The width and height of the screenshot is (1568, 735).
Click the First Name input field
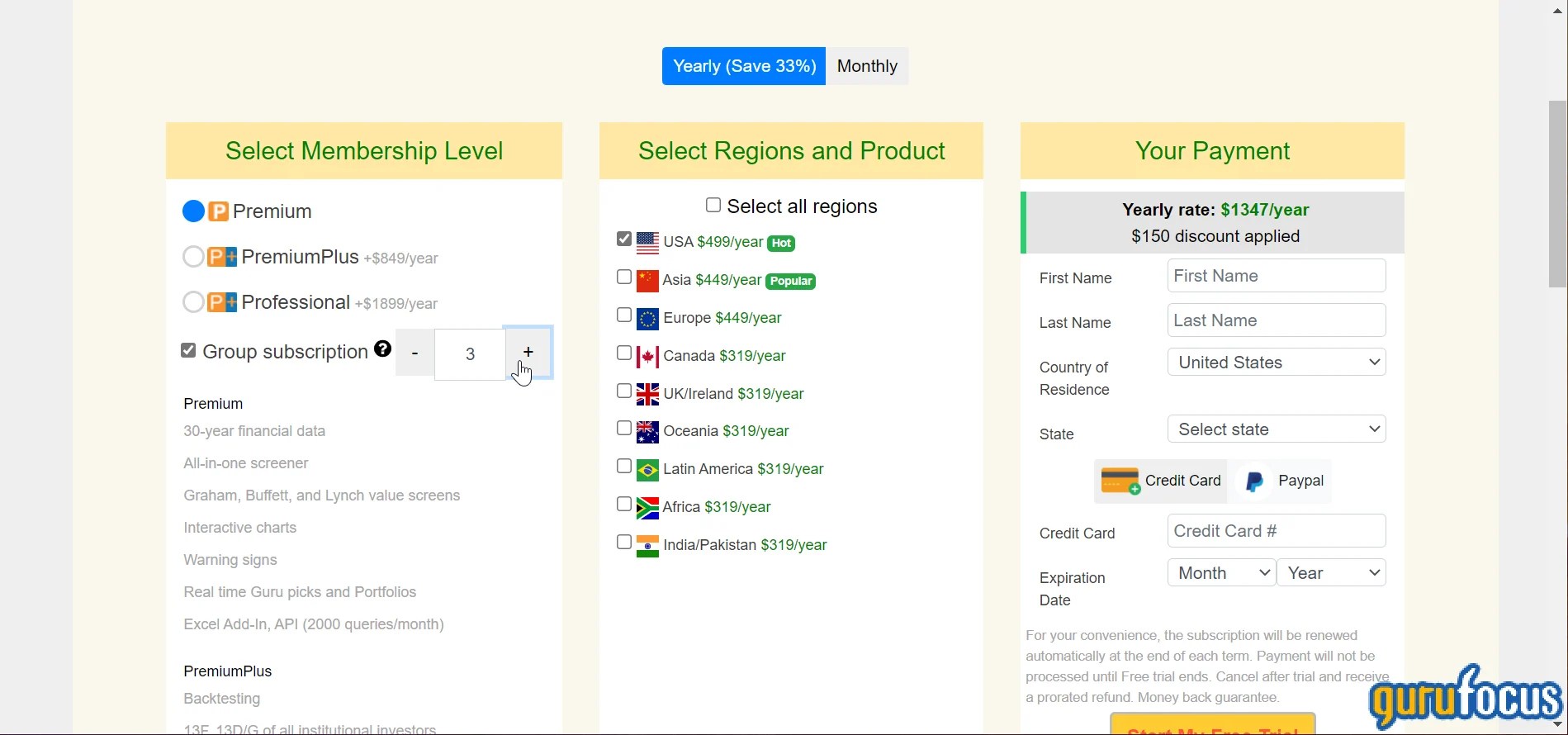click(1277, 276)
